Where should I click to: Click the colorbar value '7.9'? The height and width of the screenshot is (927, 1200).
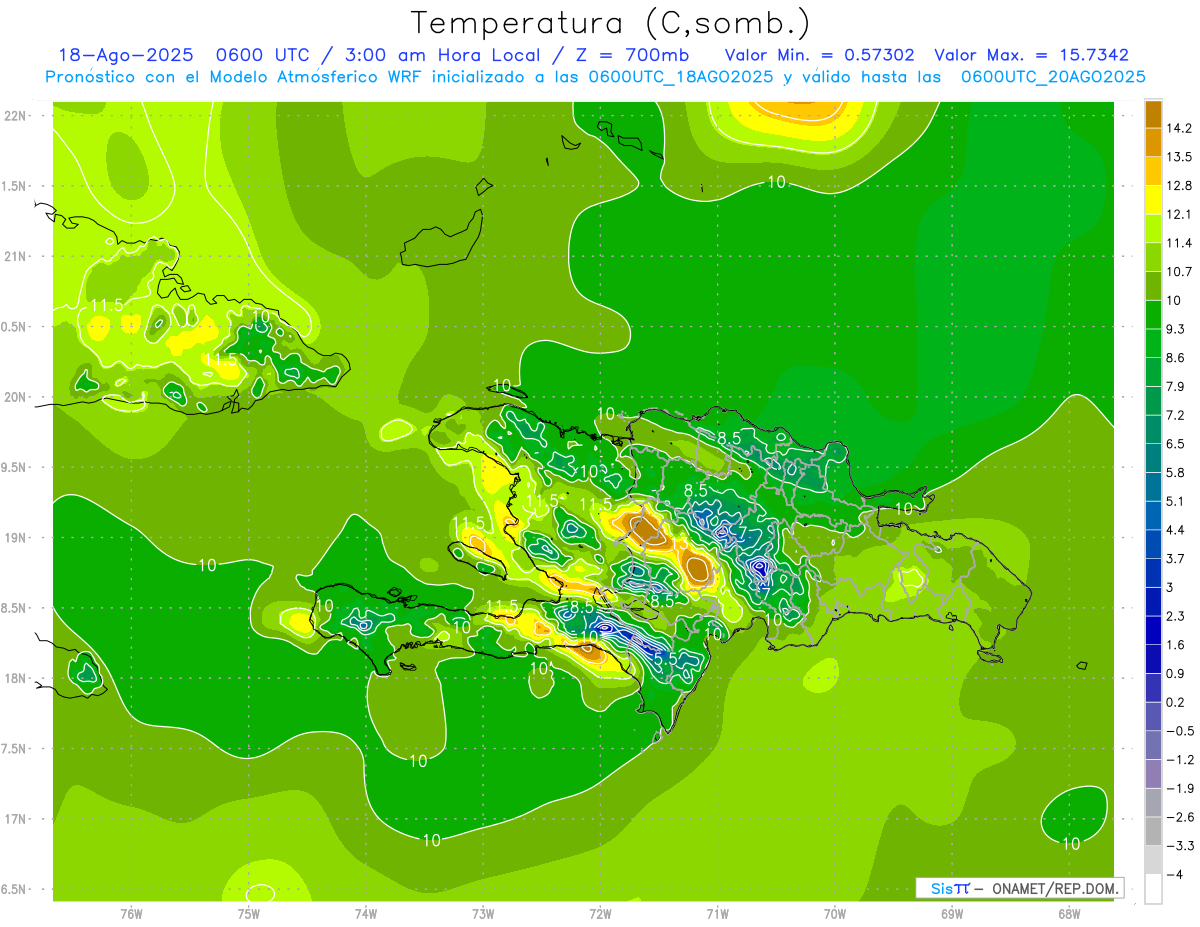click(1177, 386)
